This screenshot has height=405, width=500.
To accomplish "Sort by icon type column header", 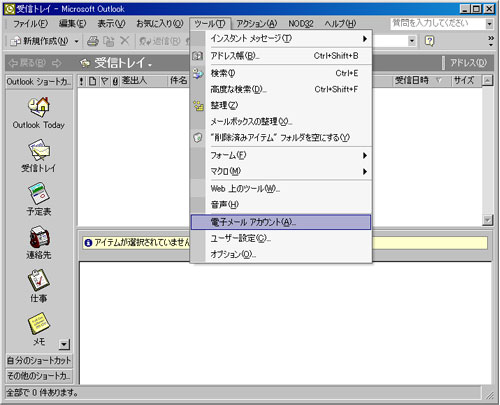I will click(93, 81).
